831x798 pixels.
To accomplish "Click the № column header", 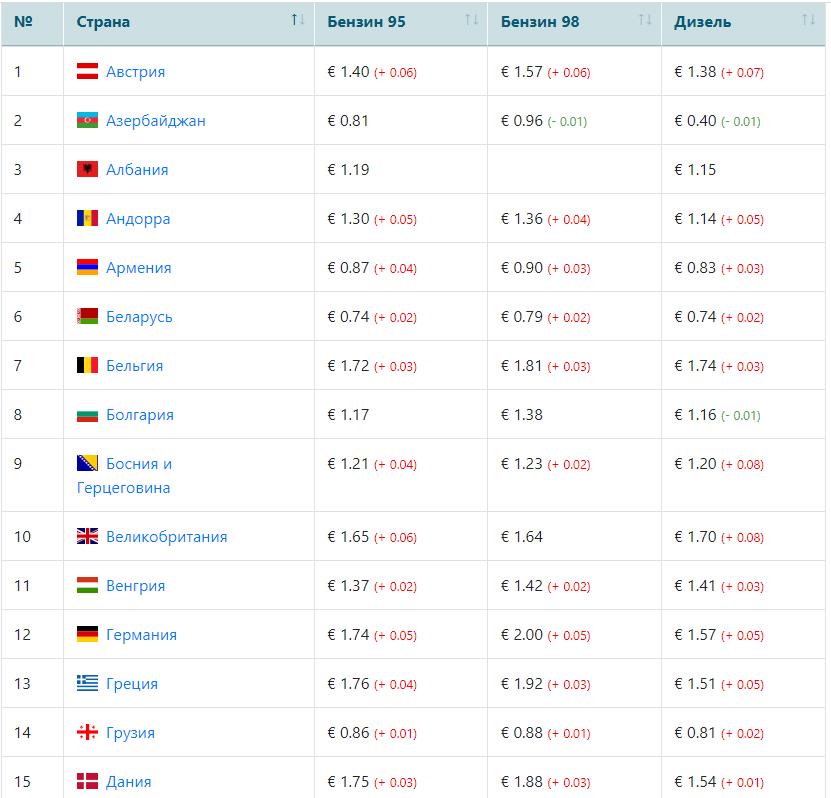I will tap(23, 22).
